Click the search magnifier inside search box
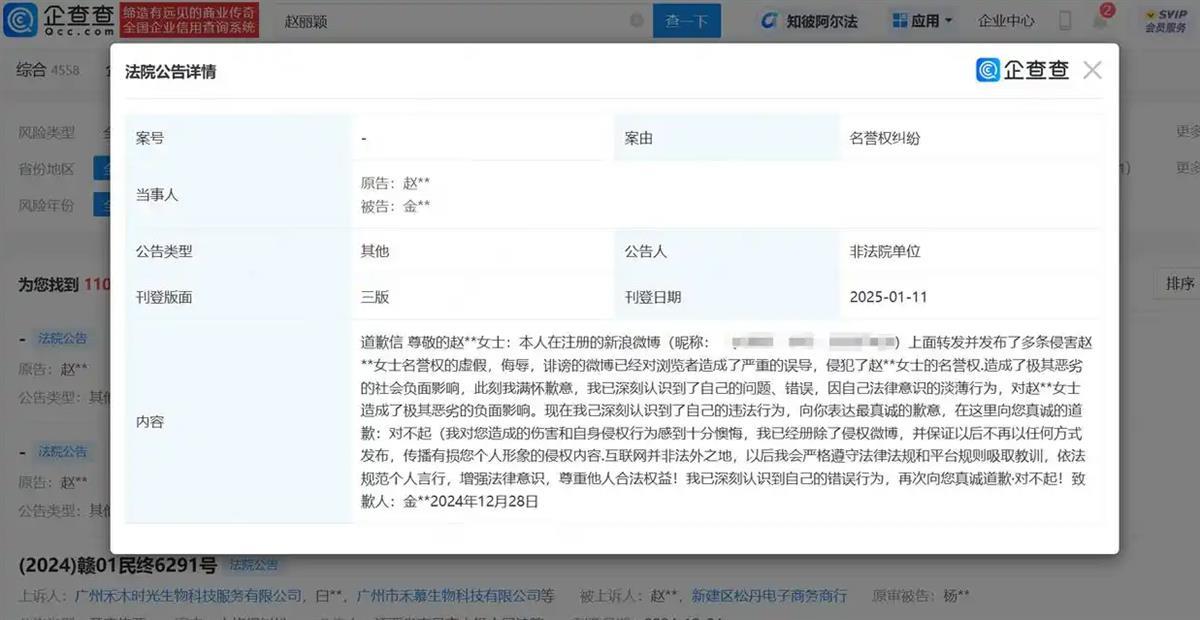1200x620 pixels. (x=637, y=20)
